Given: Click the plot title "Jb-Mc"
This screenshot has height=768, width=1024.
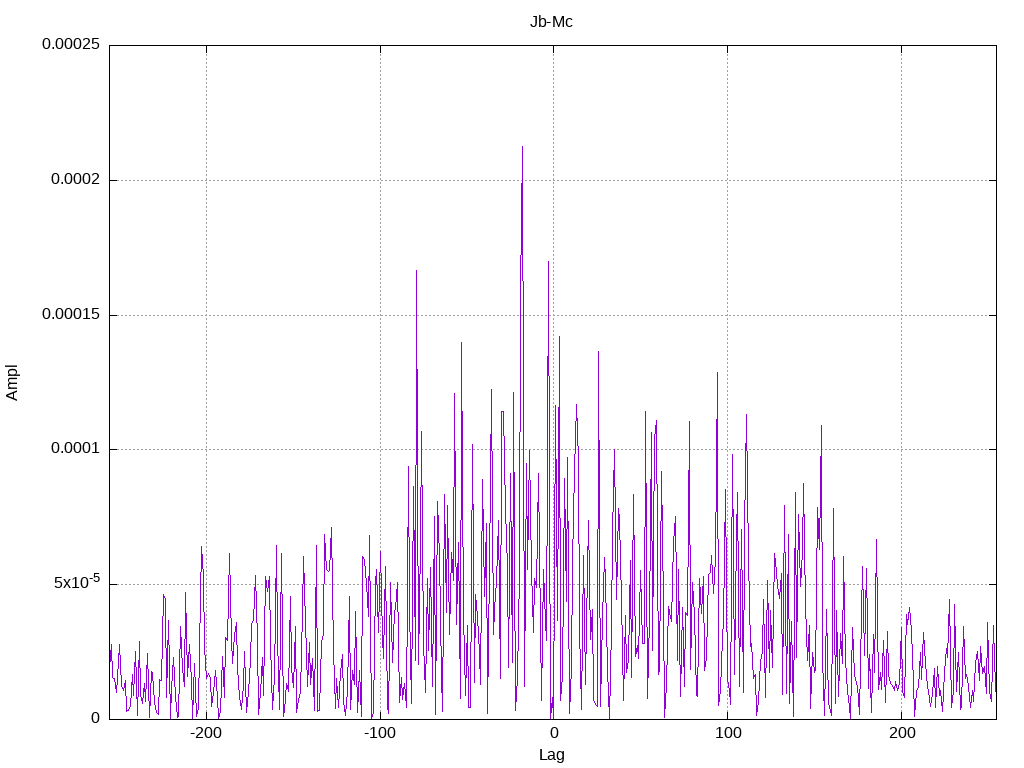Looking at the screenshot, I should click(x=551, y=22).
